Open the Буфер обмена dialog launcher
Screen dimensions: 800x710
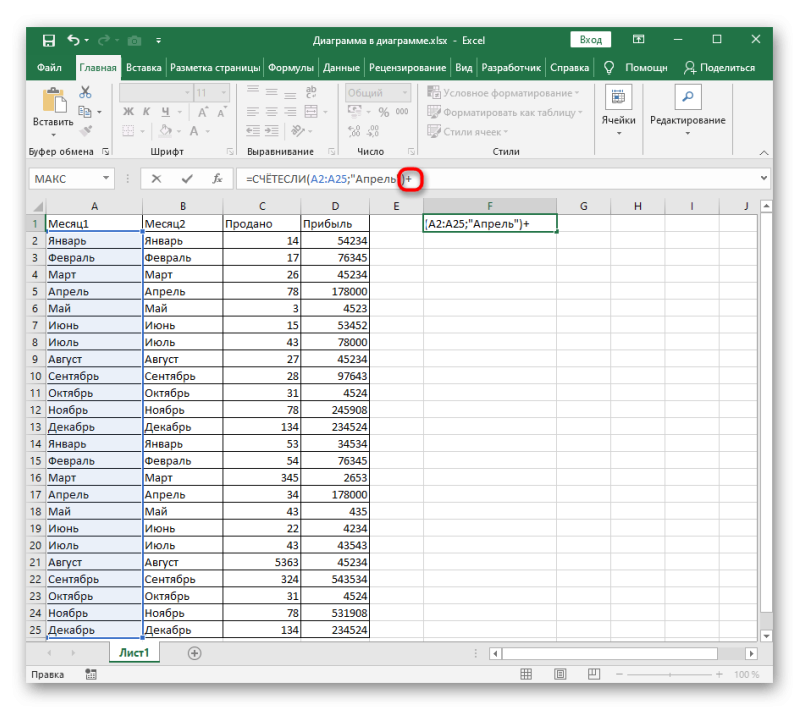(x=106, y=151)
